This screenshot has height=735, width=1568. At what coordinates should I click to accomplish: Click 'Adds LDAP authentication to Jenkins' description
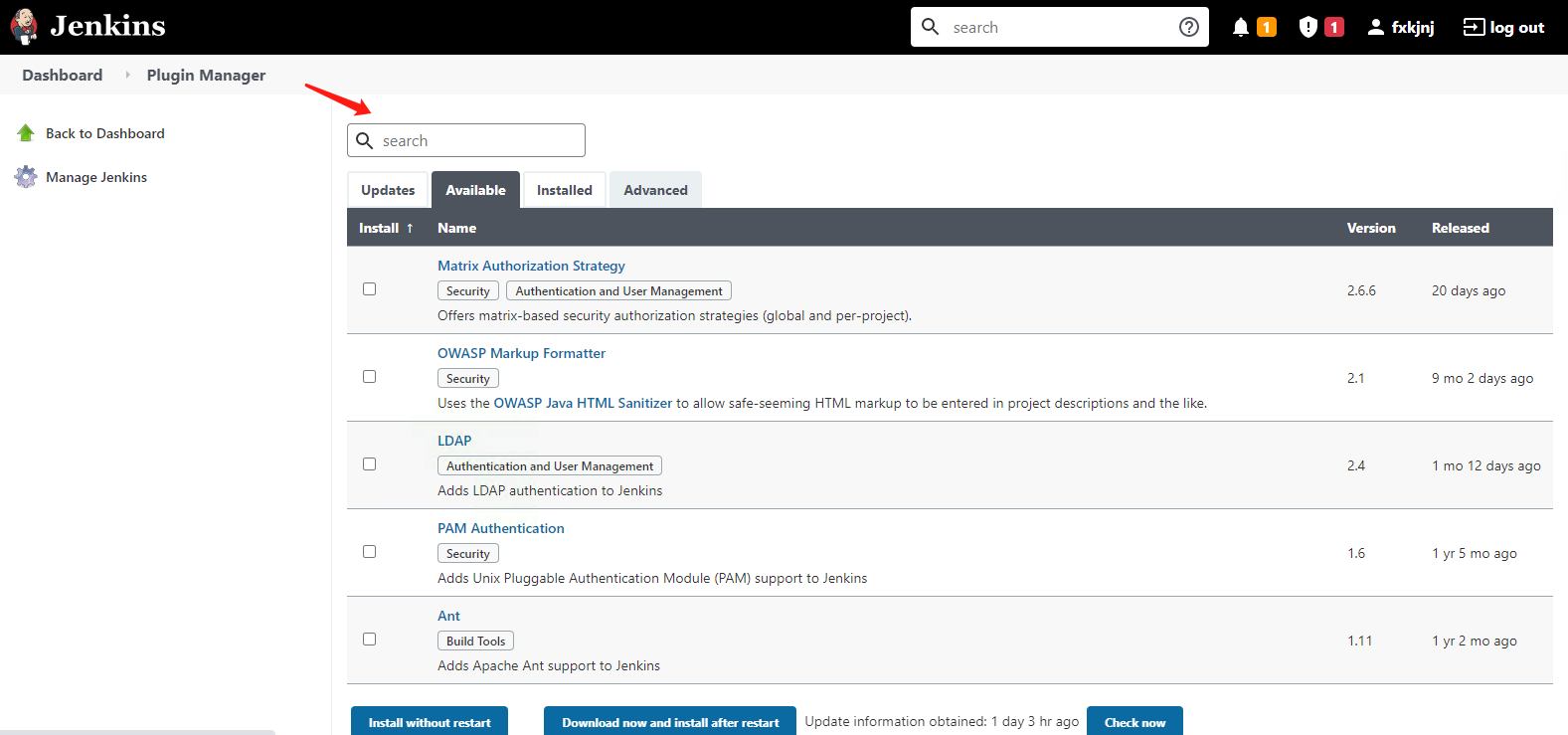coord(550,490)
